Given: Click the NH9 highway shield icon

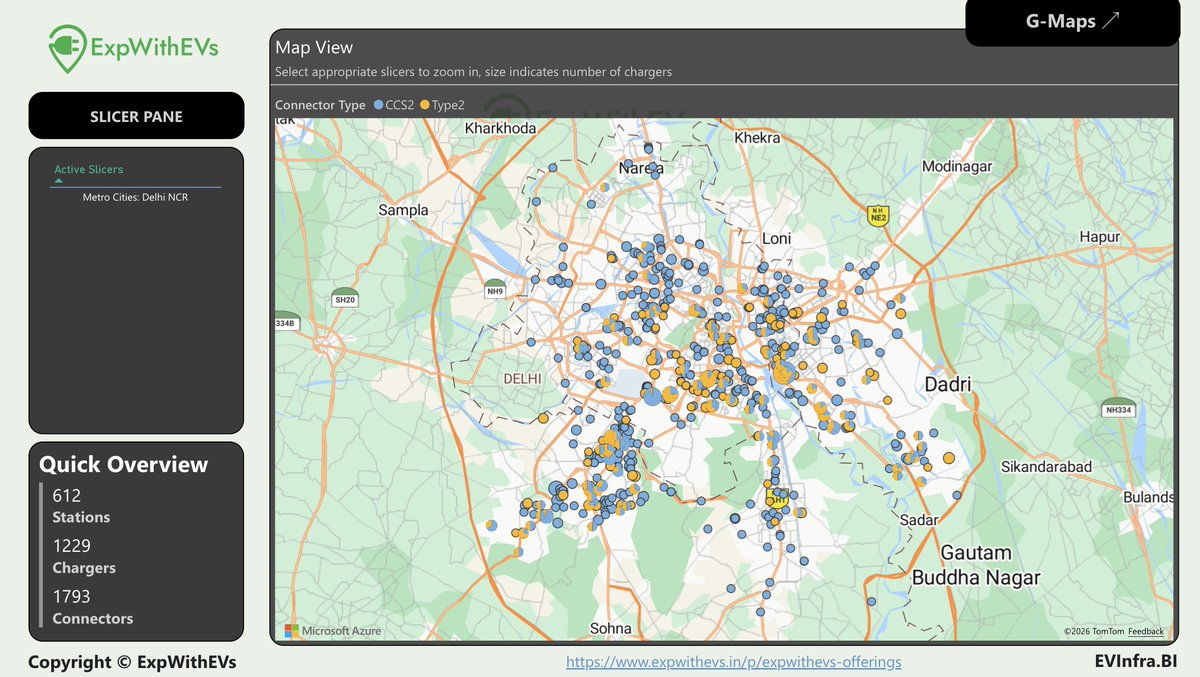Looking at the screenshot, I should coord(495,288).
